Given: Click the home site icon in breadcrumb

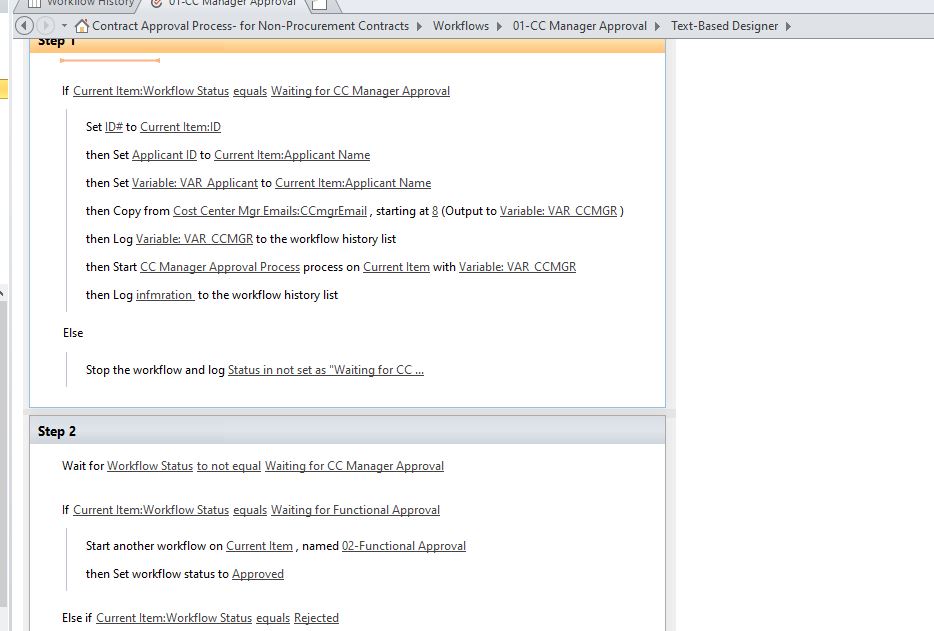Looking at the screenshot, I should click(x=82, y=26).
